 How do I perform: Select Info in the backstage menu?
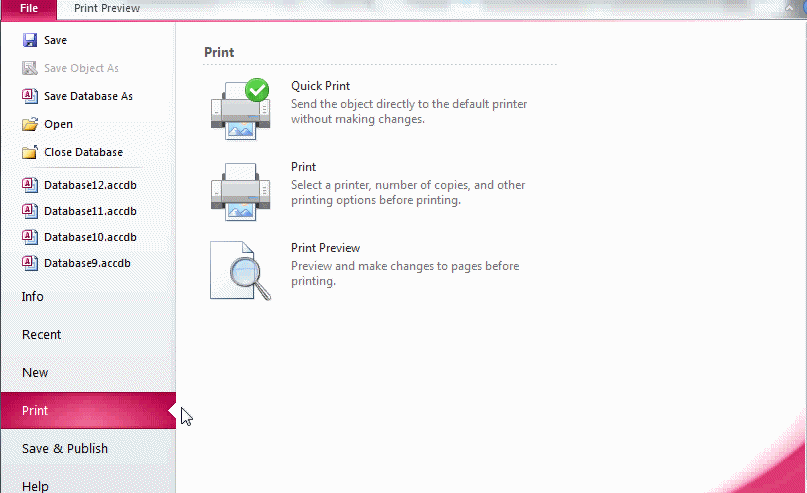[x=33, y=297]
